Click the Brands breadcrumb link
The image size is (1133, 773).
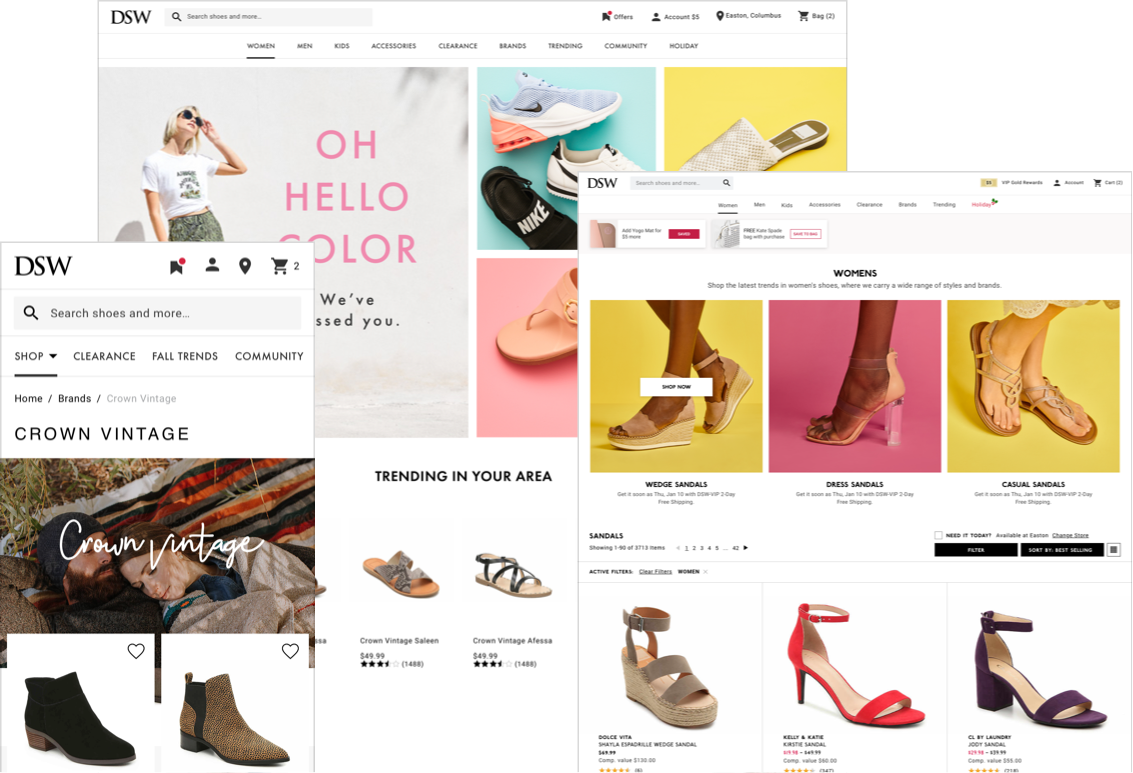(x=74, y=398)
